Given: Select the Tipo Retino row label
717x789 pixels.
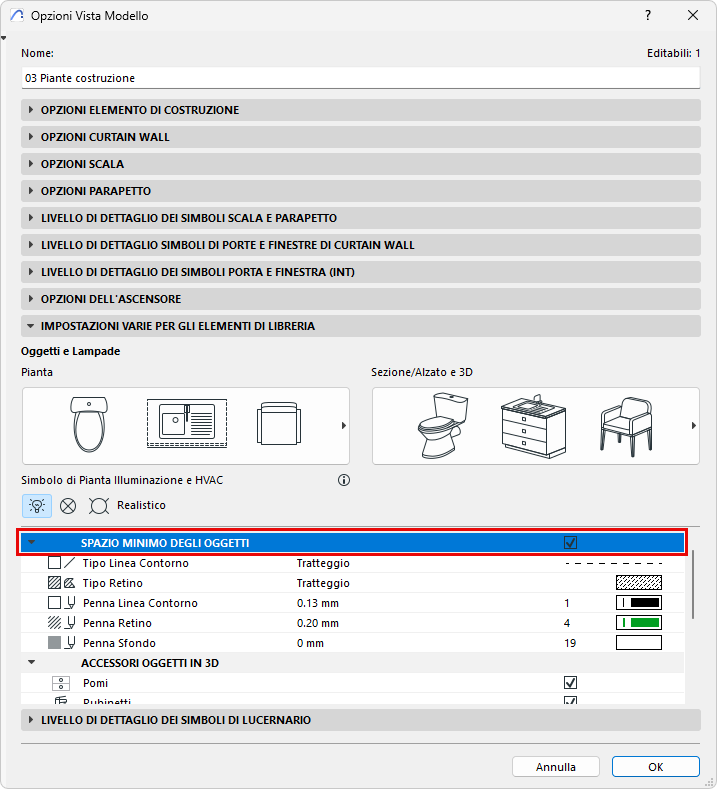Looking at the screenshot, I should coord(113,583).
